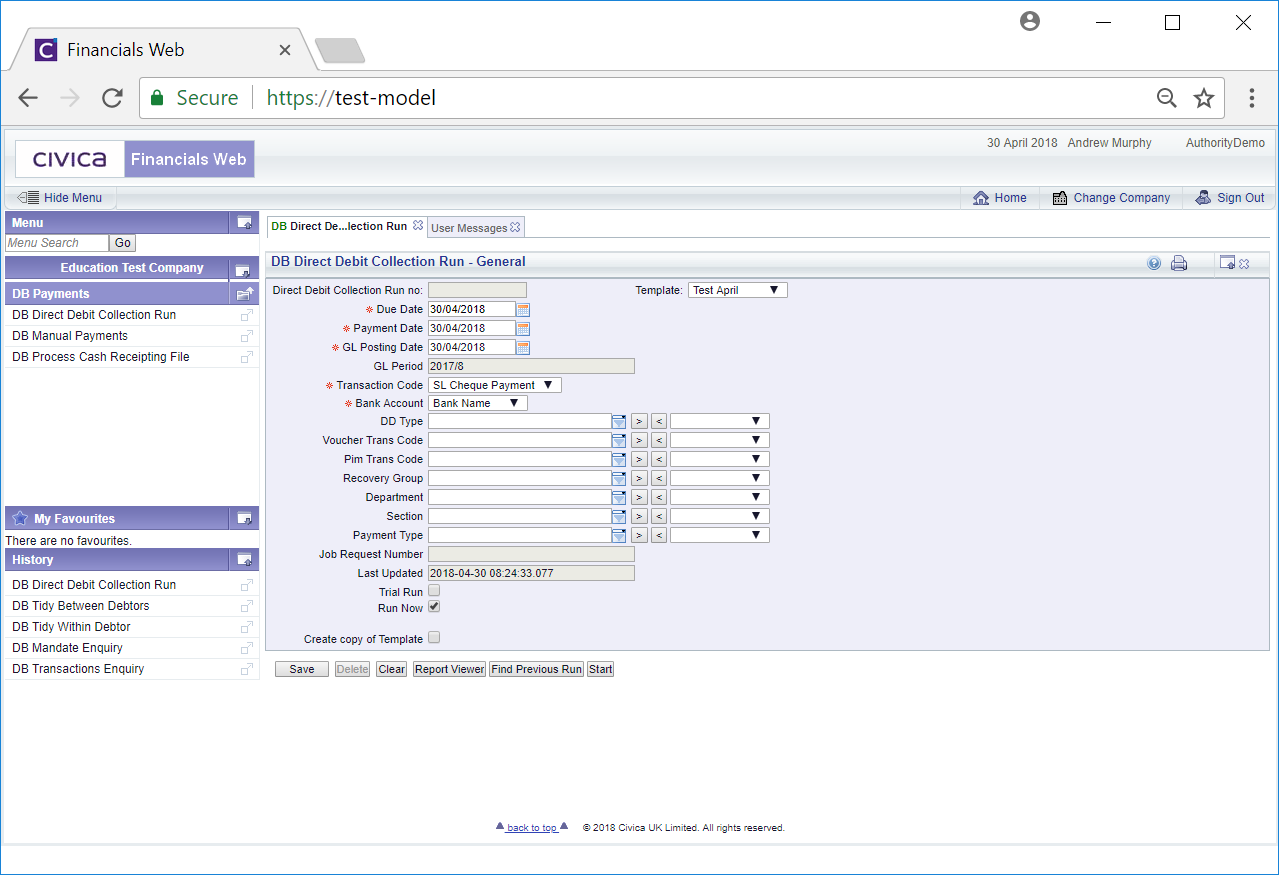1279x875 pixels.
Task: Click the Find Previous Run button
Action: (x=536, y=669)
